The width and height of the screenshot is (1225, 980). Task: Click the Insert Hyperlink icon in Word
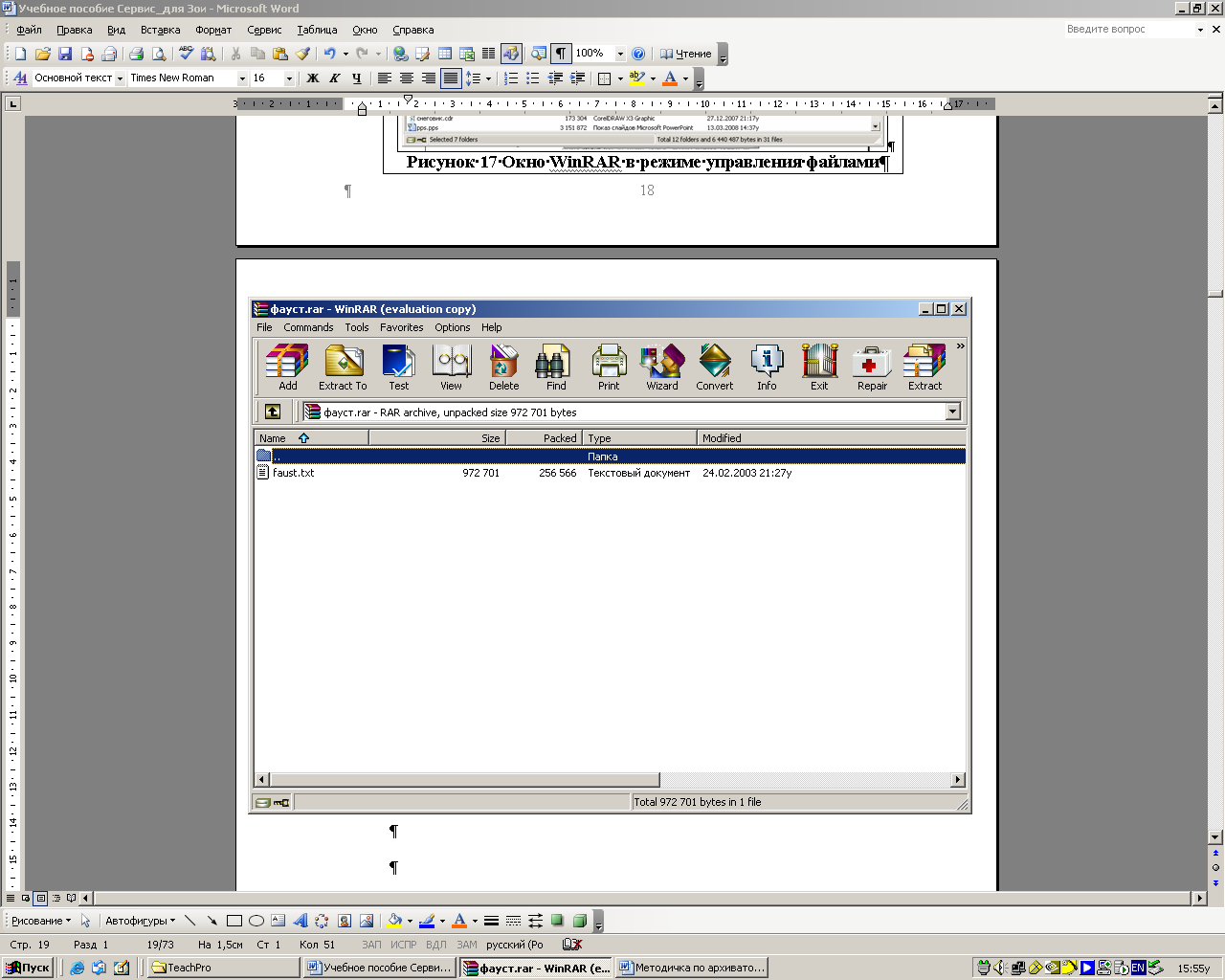pyautogui.click(x=400, y=54)
